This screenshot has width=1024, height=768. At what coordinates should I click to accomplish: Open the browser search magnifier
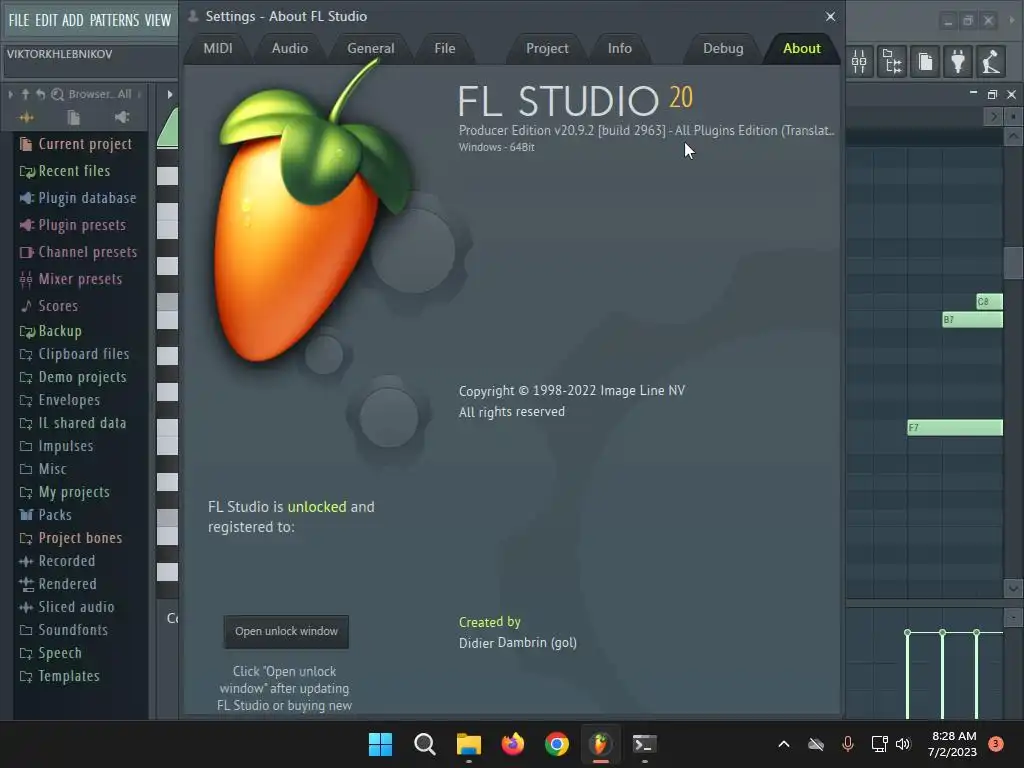(57, 94)
